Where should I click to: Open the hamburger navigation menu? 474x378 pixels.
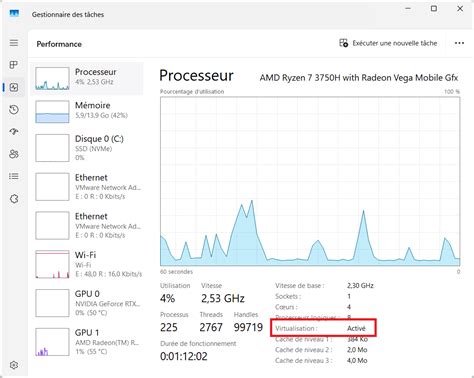point(14,43)
